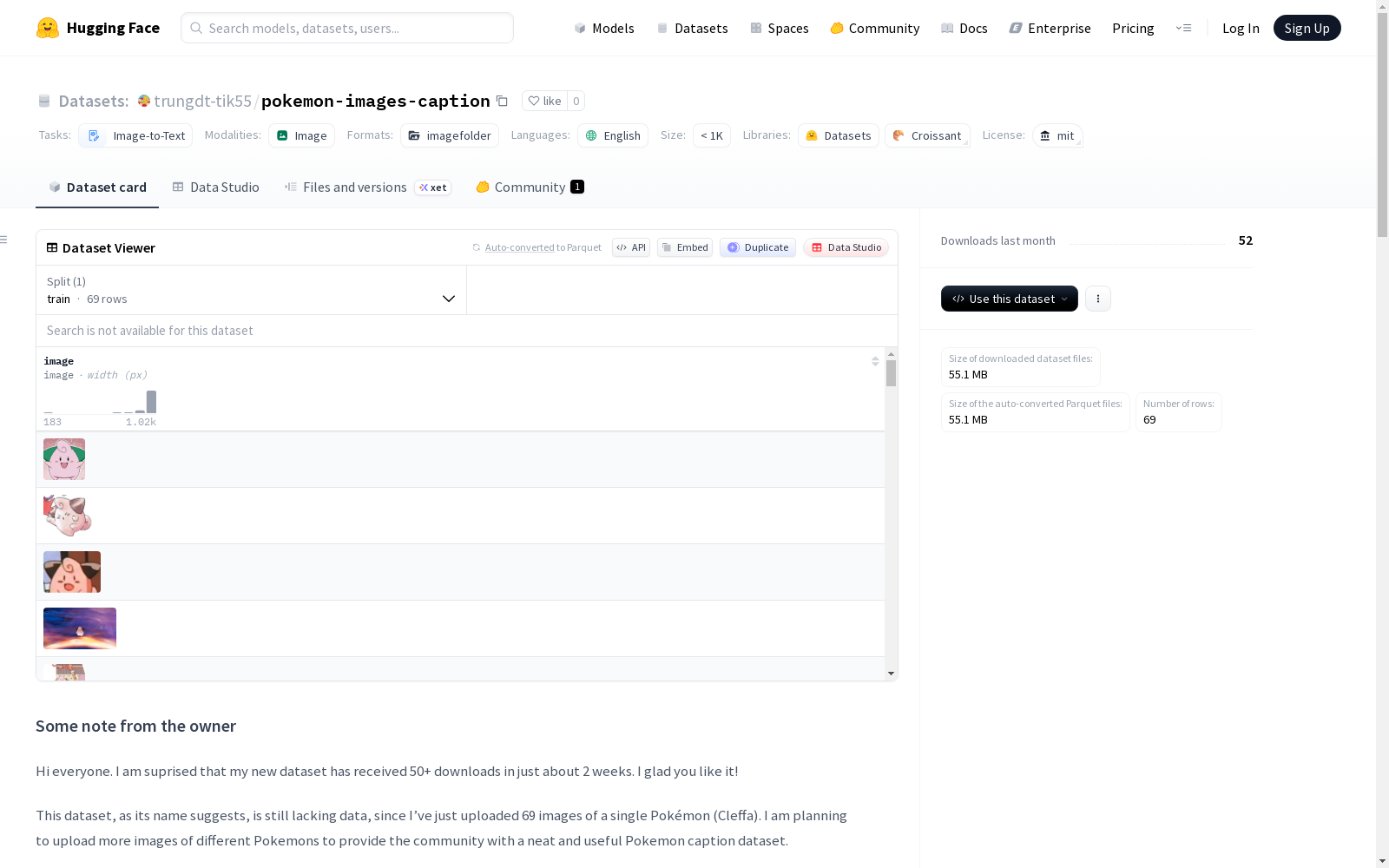
Task: Click the viewer scroll down arrow
Action: [x=891, y=674]
